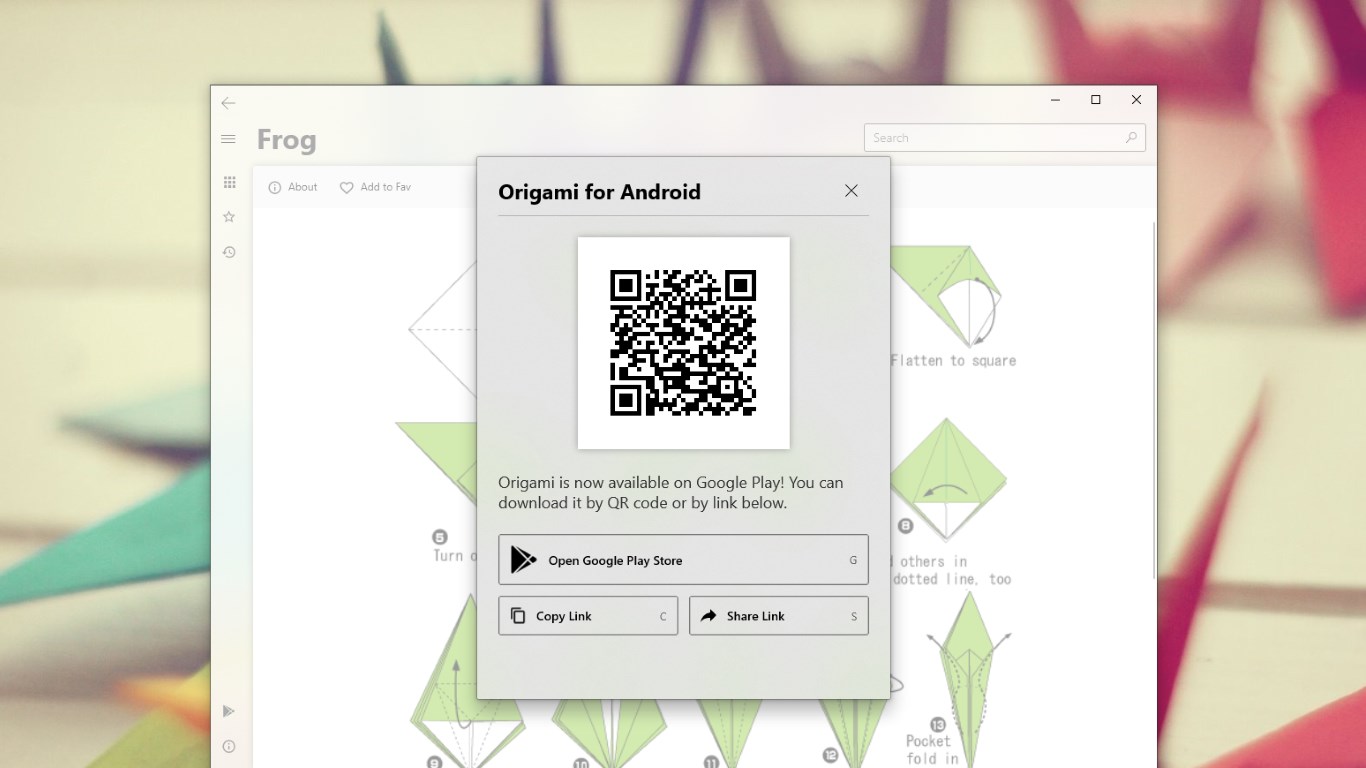Screen dimensions: 1366x768
Task: Click Add to Fav heart button
Action: coord(375,187)
